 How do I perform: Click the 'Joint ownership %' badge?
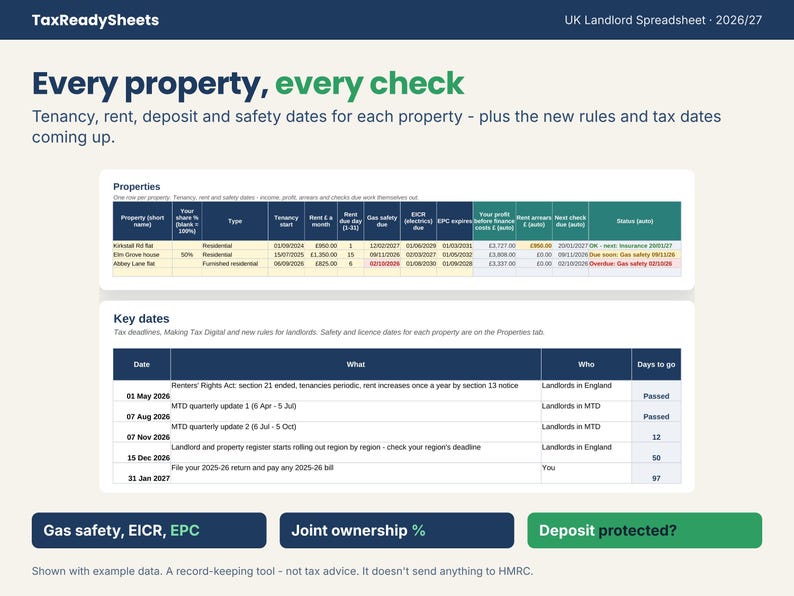(x=396, y=530)
